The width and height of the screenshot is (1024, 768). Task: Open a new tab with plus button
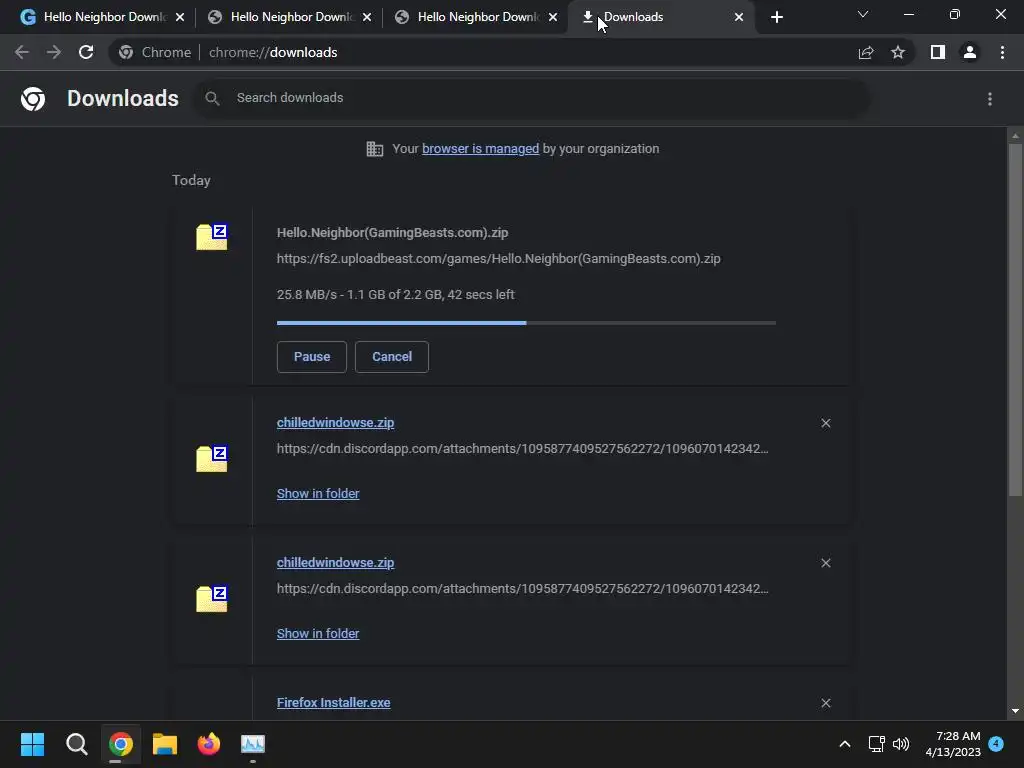776,17
